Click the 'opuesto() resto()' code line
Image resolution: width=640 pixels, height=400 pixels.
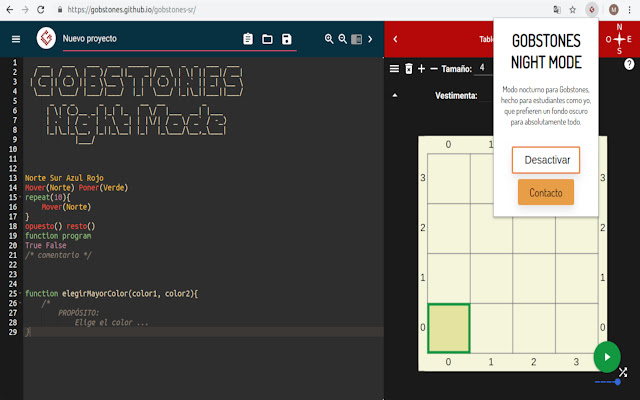click(60, 226)
